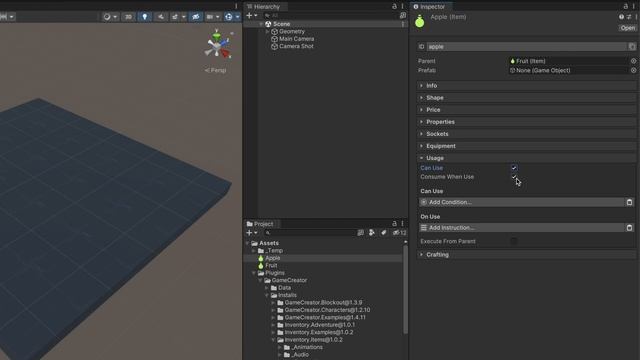The width and height of the screenshot is (640, 360).
Task: Select Inventory.Adventure@1.0.1 folder
Action: click(320, 325)
